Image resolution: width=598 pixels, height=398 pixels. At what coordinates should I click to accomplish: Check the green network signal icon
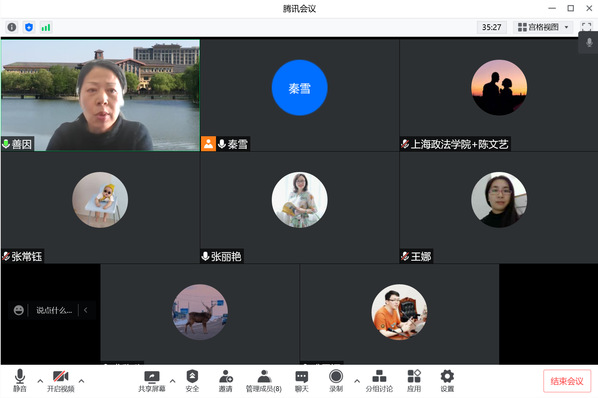[x=46, y=27]
